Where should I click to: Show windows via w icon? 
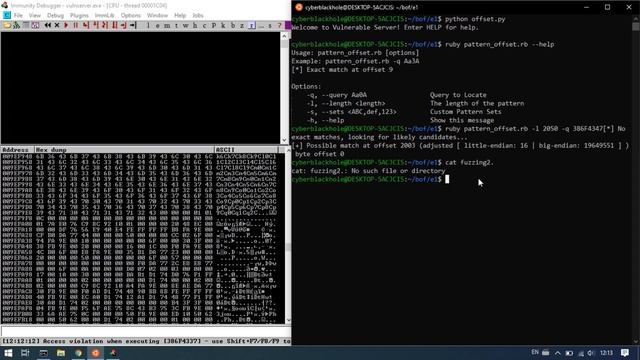pos(185,25)
